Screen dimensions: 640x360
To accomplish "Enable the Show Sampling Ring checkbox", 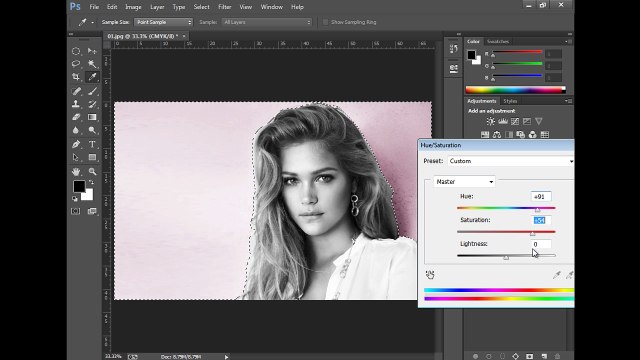I will pyautogui.click(x=325, y=22).
